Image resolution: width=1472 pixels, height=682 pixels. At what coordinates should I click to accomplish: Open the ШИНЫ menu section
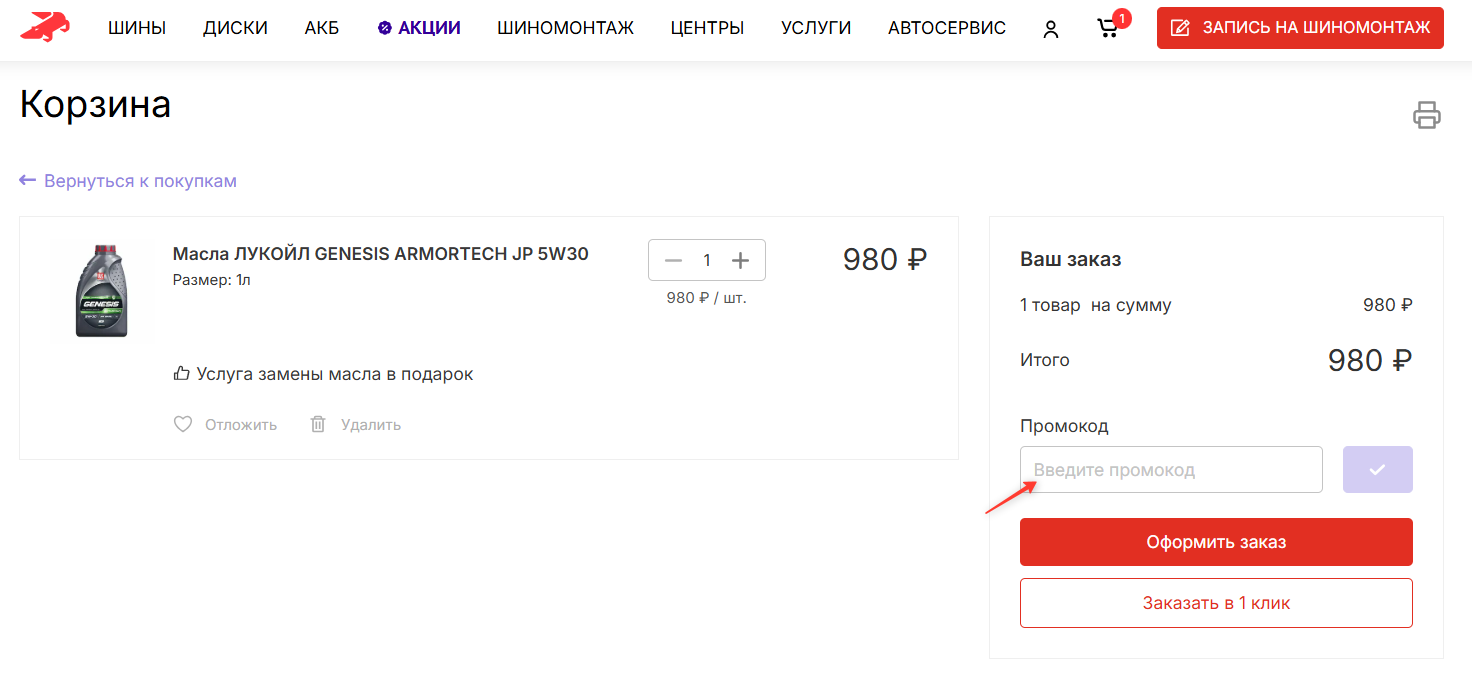[x=137, y=27]
